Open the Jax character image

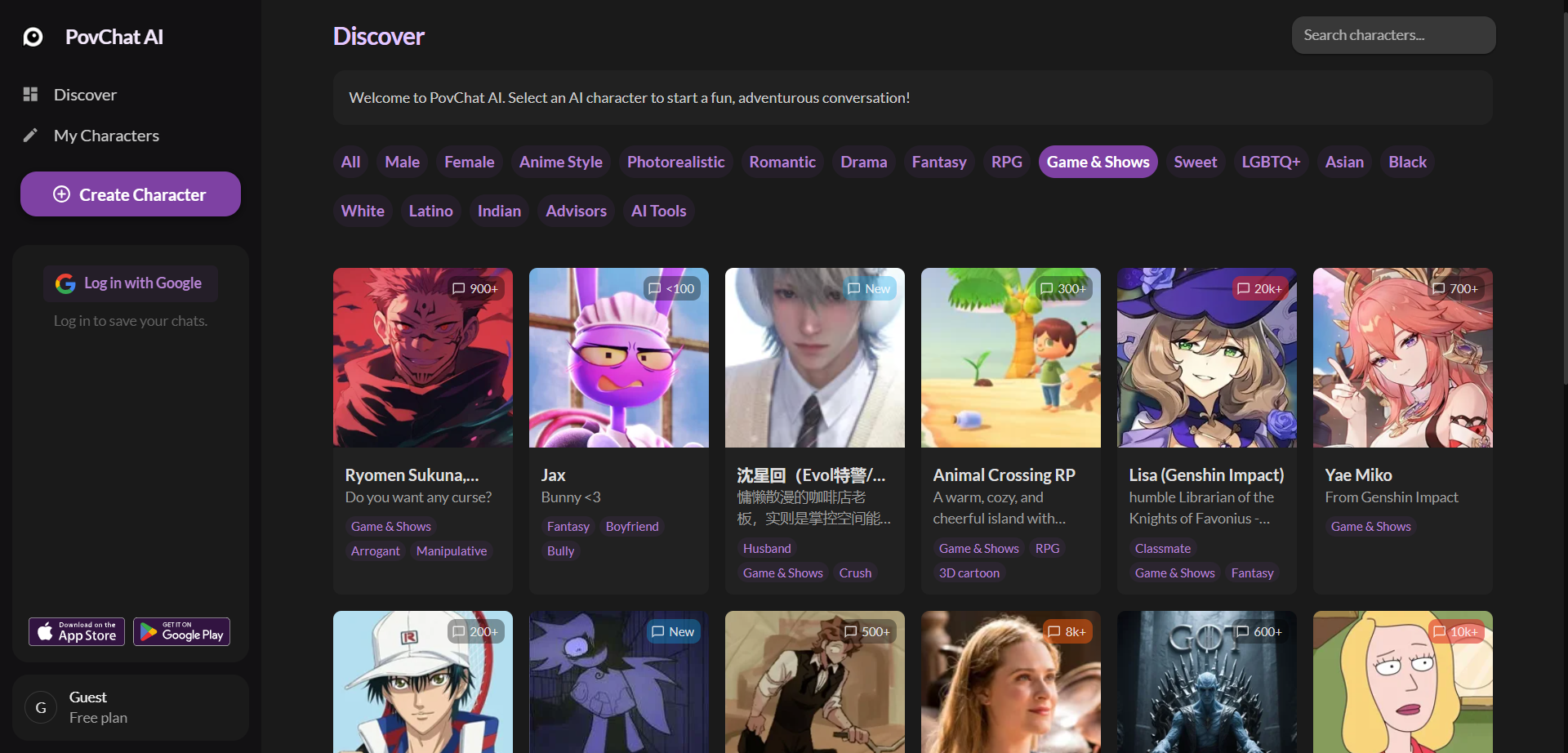click(x=619, y=358)
